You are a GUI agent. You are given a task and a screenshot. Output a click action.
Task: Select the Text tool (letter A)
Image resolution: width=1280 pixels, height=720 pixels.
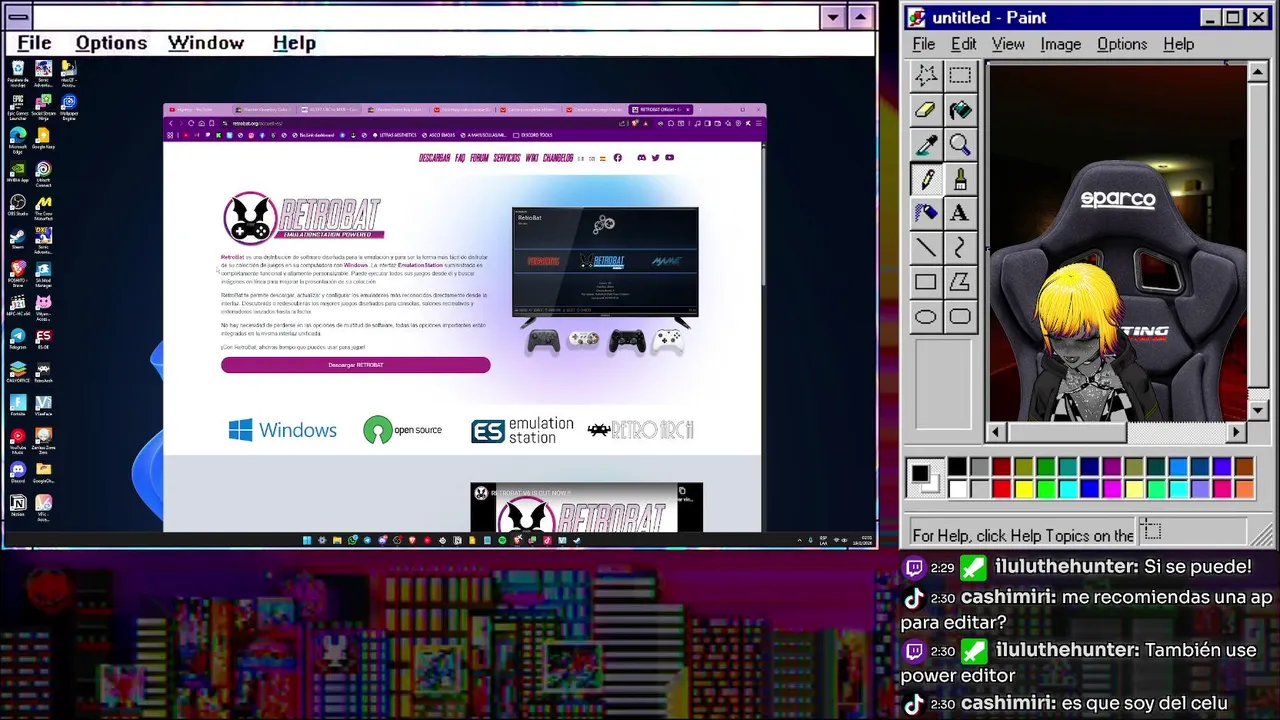coord(960,213)
